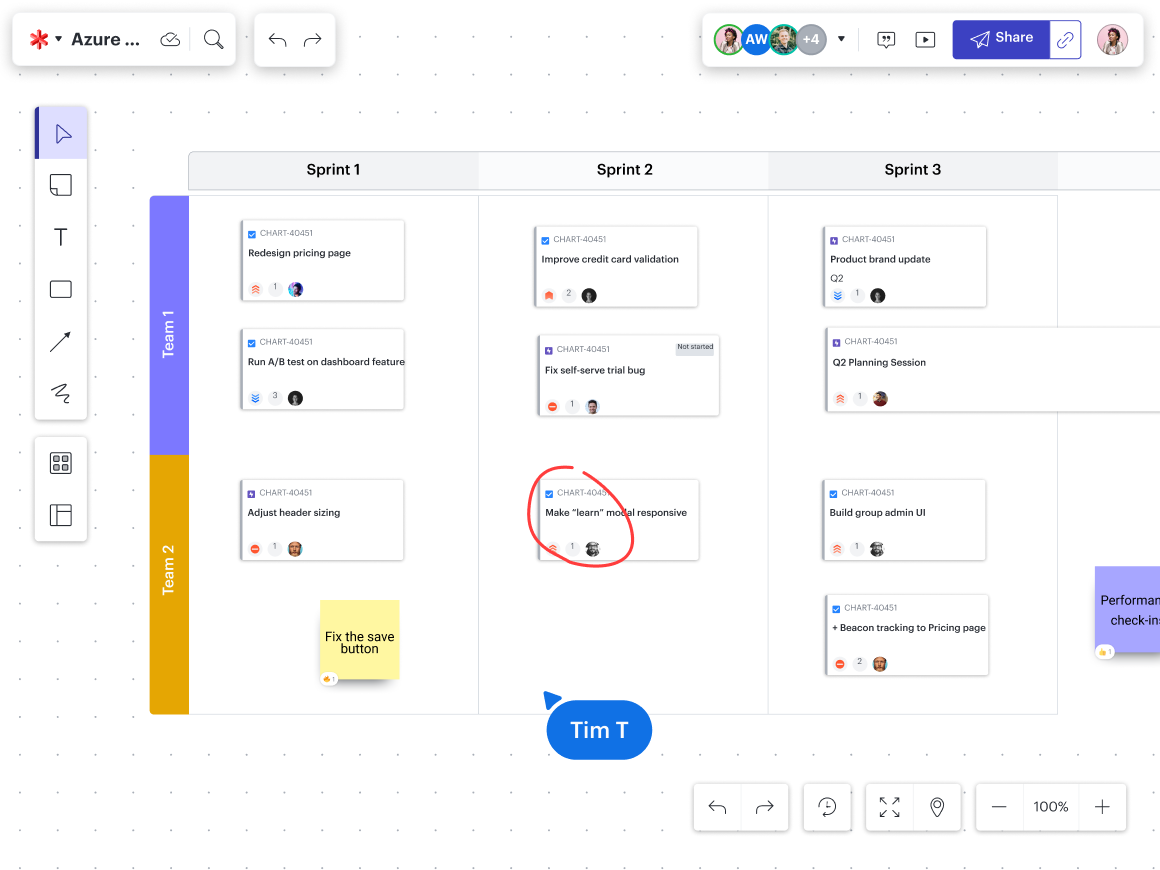Toggle fullscreen fit-to-screen view
The height and width of the screenshot is (870, 1160).
point(889,807)
